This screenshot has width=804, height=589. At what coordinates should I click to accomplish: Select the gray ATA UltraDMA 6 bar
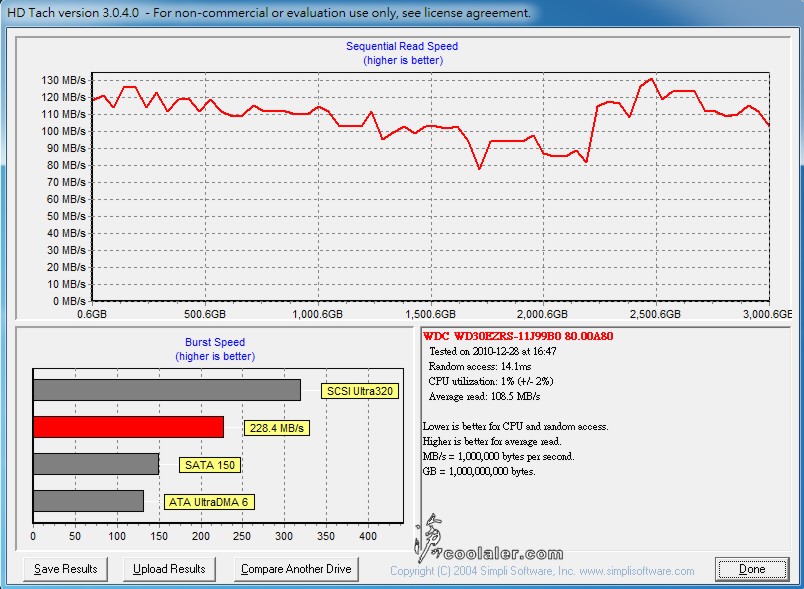point(88,501)
